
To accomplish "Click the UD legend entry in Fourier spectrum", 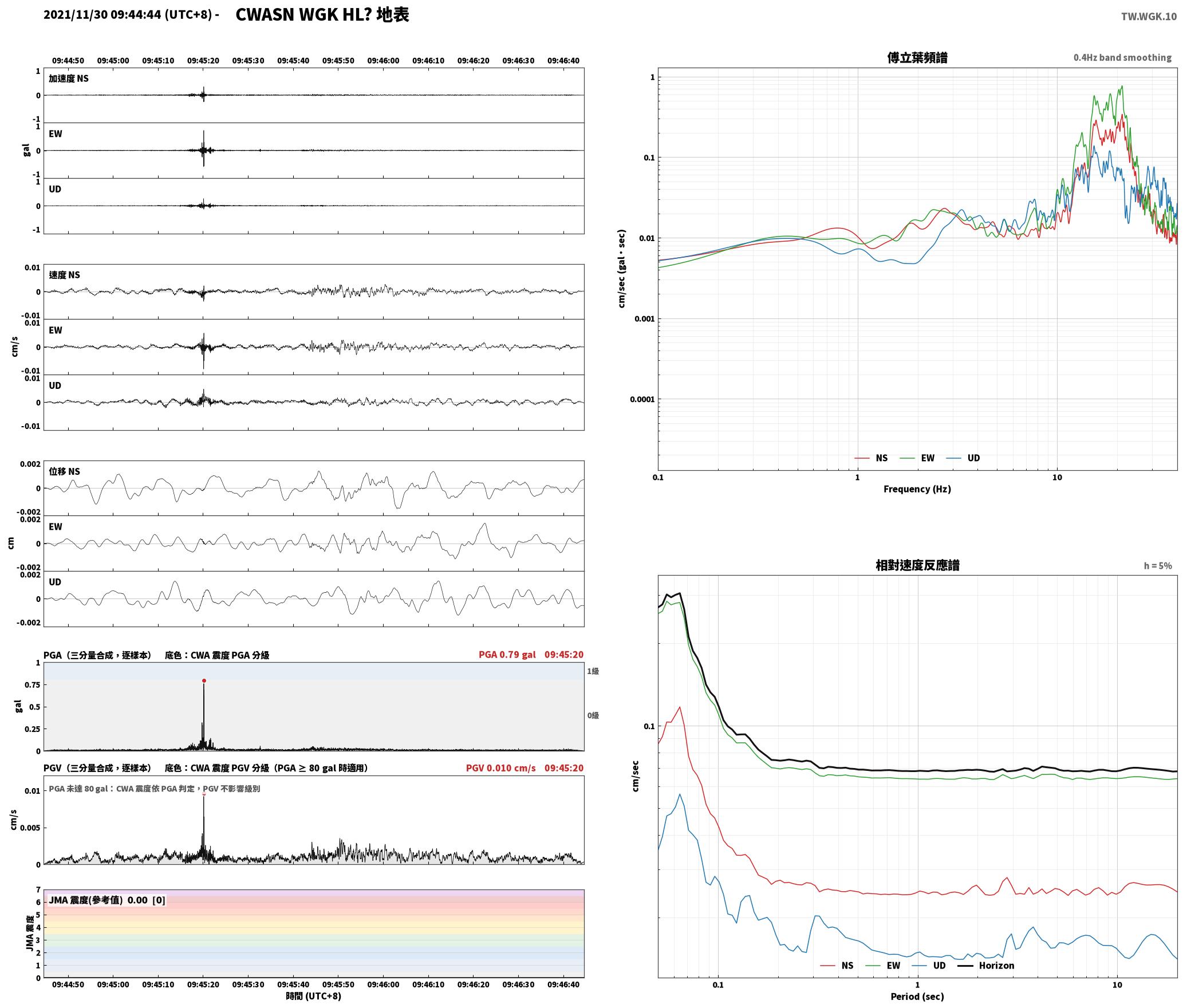I will point(963,458).
